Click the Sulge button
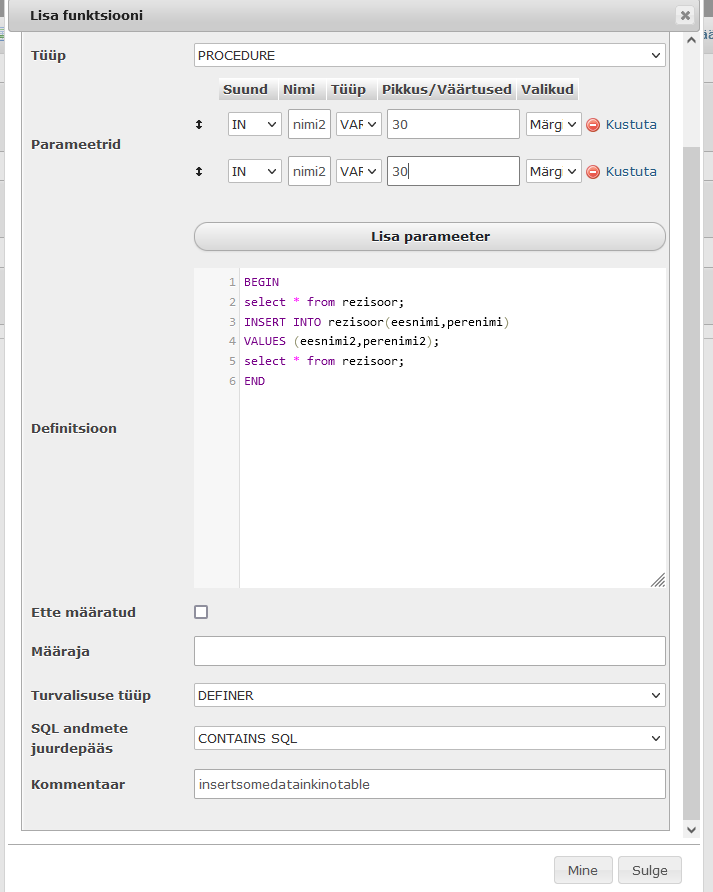Screen dimensions: 713x892 tap(649, 870)
